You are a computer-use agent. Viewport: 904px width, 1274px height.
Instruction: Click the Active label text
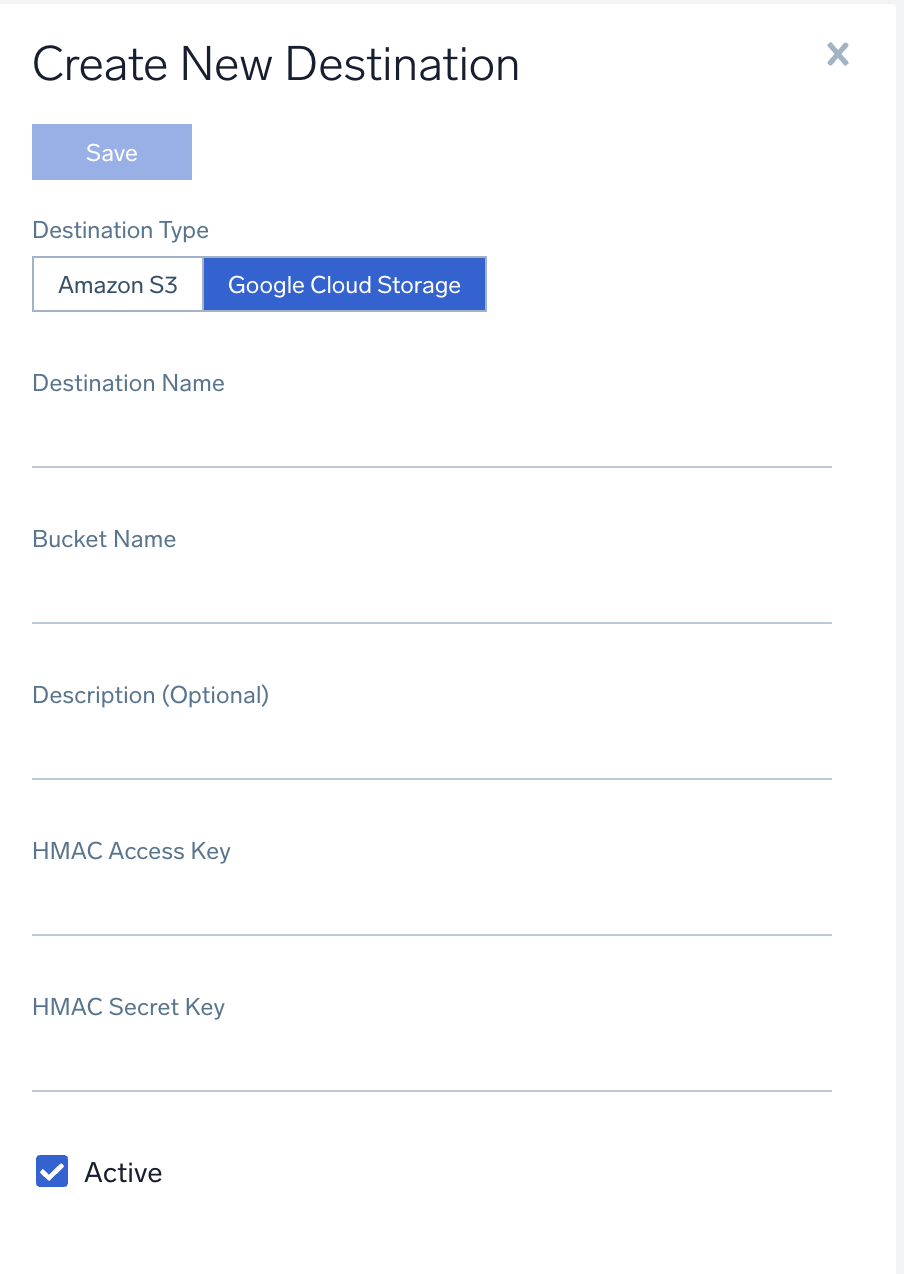[122, 1171]
